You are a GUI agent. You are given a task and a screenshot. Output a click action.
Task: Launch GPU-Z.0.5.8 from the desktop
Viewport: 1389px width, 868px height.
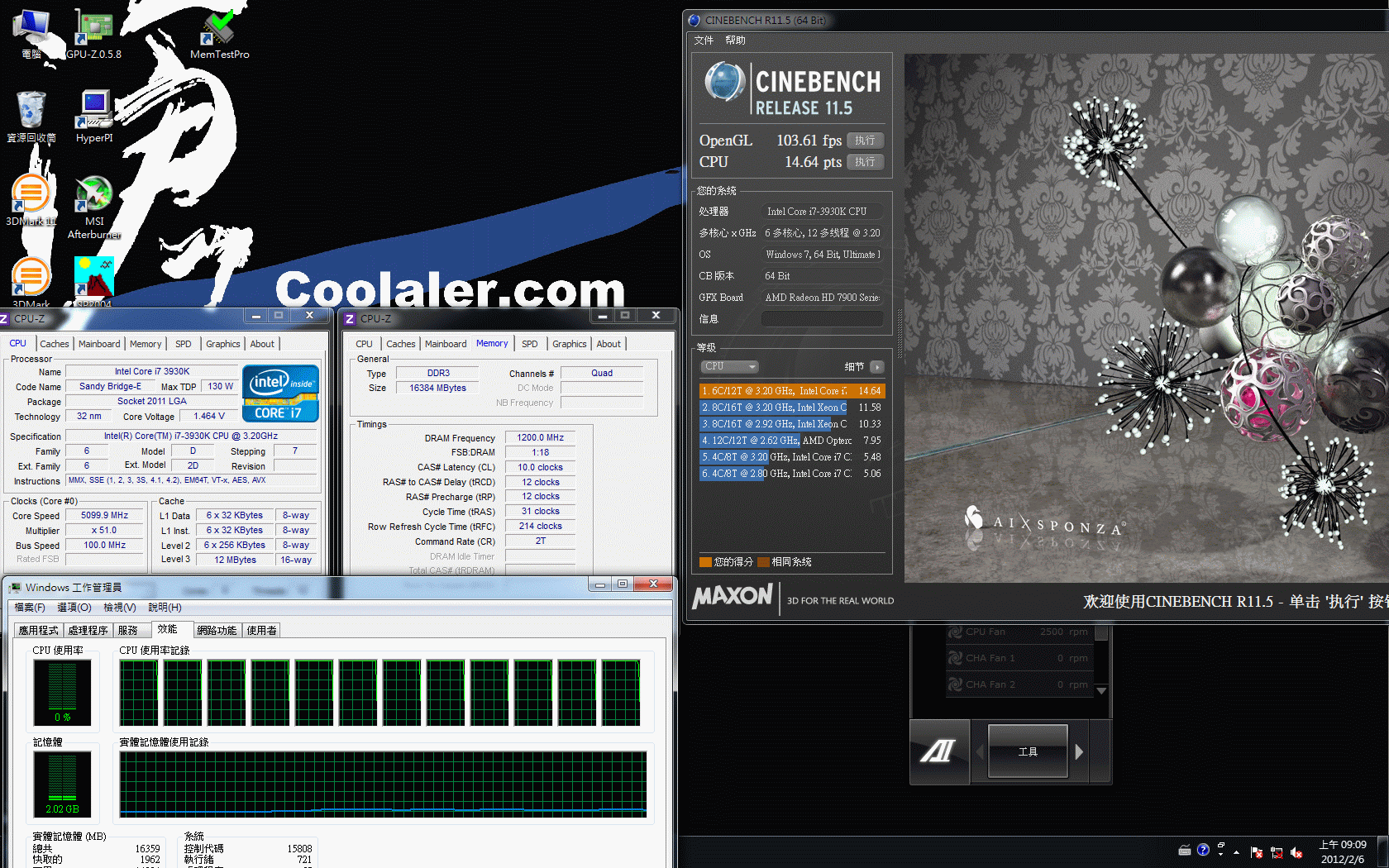(93, 34)
